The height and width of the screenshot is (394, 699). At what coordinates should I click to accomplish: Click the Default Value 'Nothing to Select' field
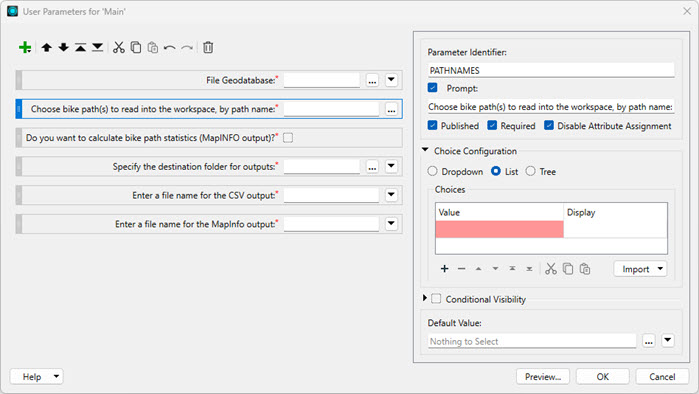pyautogui.click(x=532, y=341)
